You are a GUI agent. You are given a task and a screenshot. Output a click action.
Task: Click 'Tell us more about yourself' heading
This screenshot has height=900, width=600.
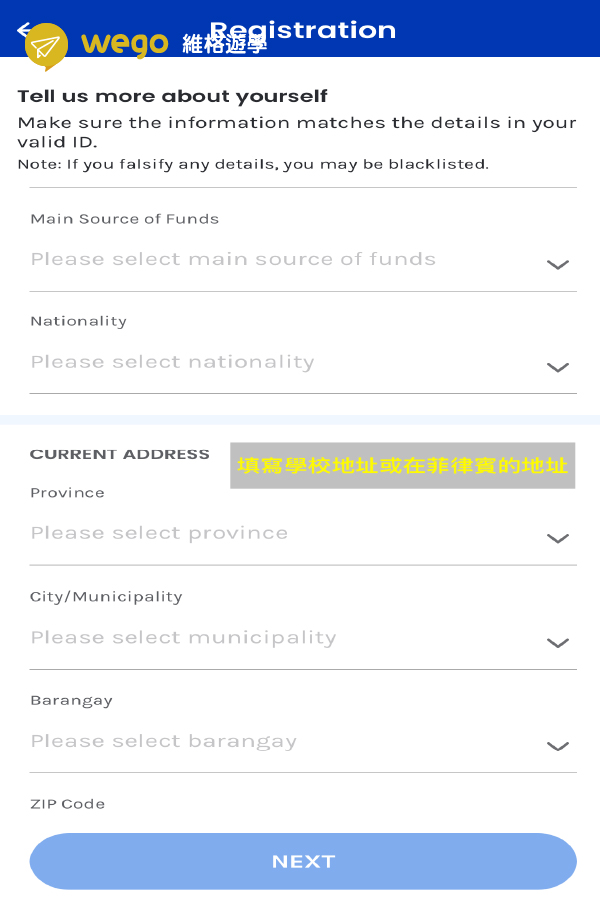(172, 97)
